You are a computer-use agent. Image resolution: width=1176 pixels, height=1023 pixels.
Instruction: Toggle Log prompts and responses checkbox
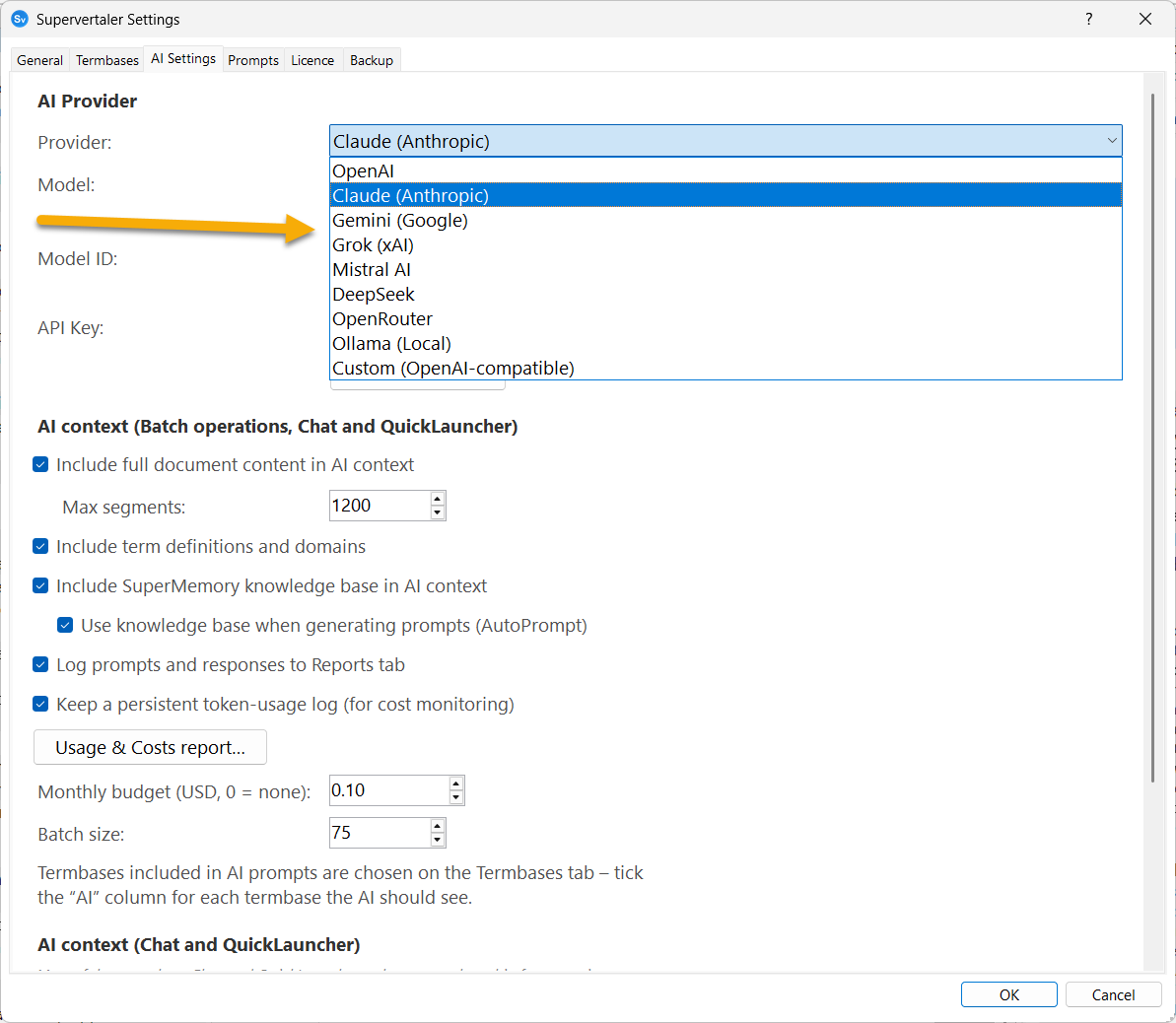coord(40,665)
